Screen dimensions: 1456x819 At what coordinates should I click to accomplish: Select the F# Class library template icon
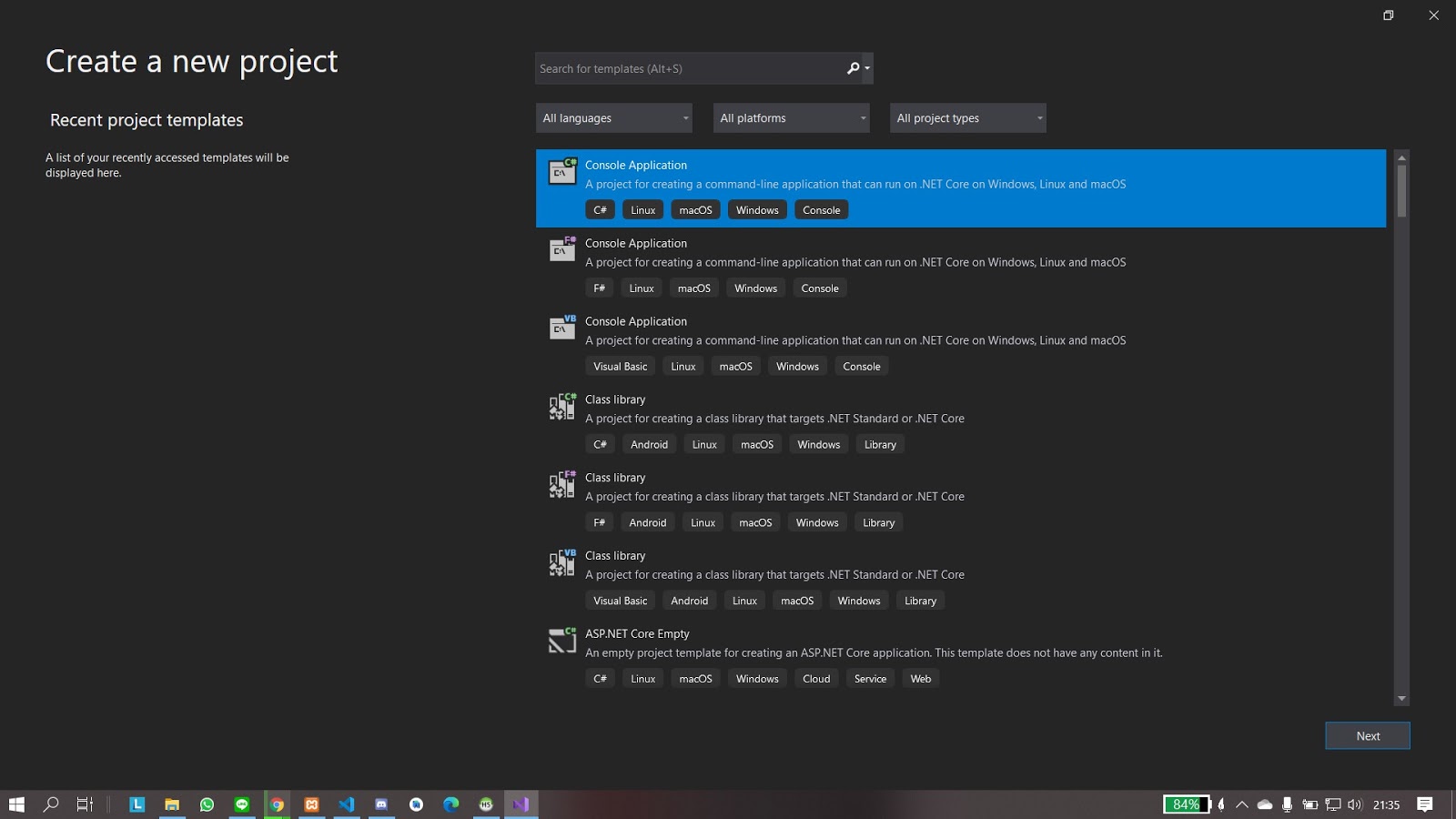(x=562, y=484)
